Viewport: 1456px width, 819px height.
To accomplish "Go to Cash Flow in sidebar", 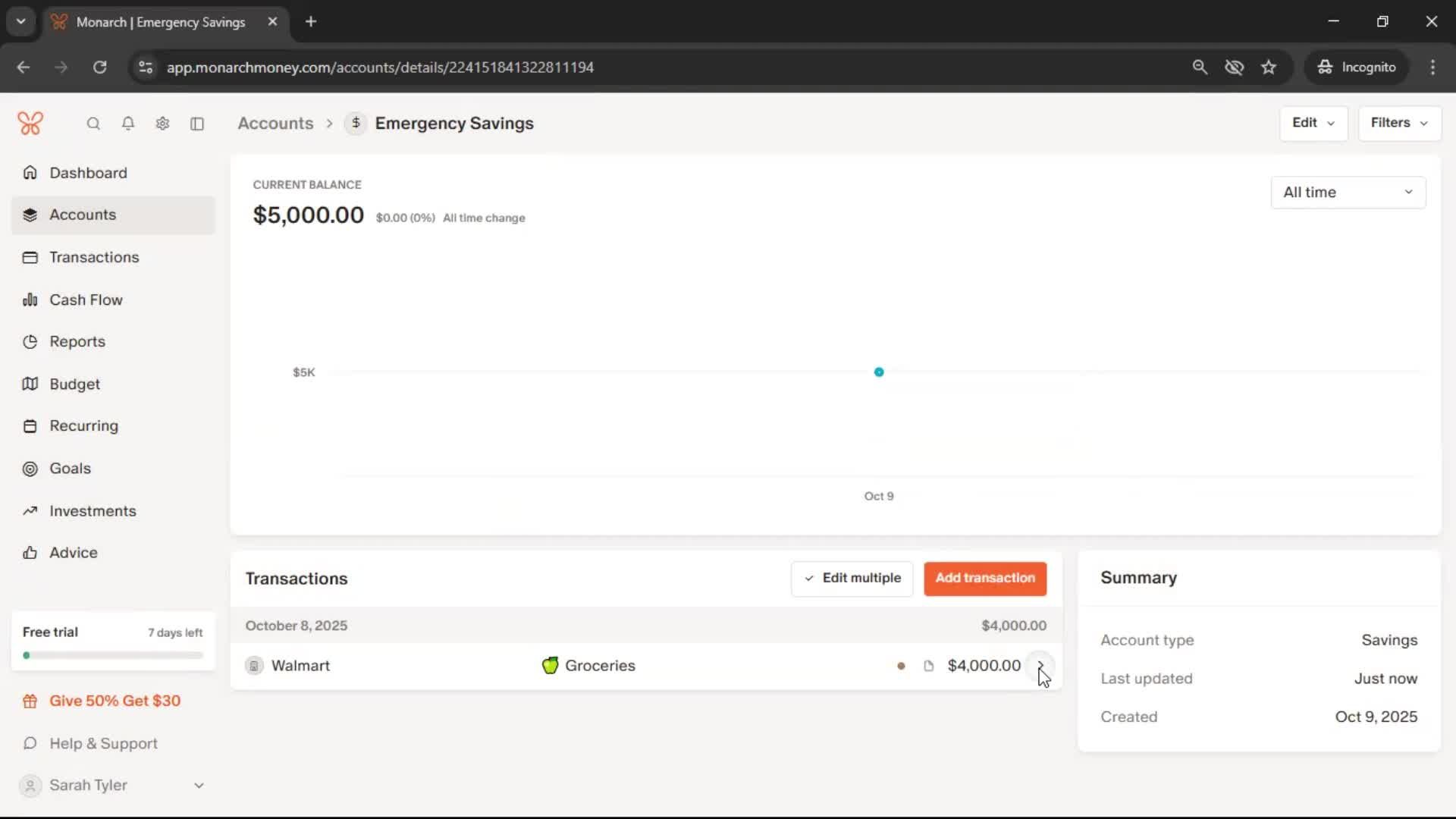I will pos(86,300).
